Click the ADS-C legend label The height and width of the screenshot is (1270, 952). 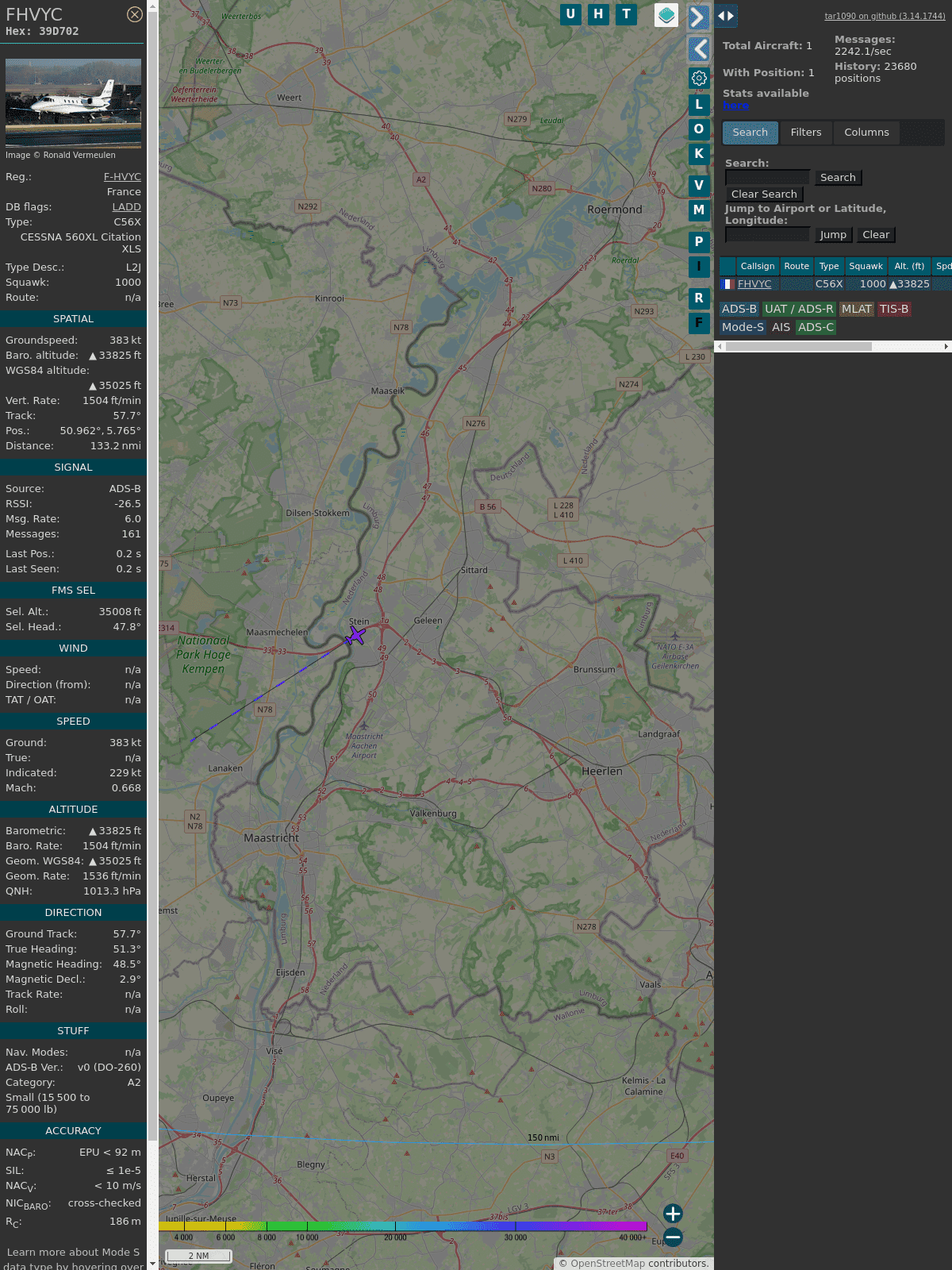[816, 327]
